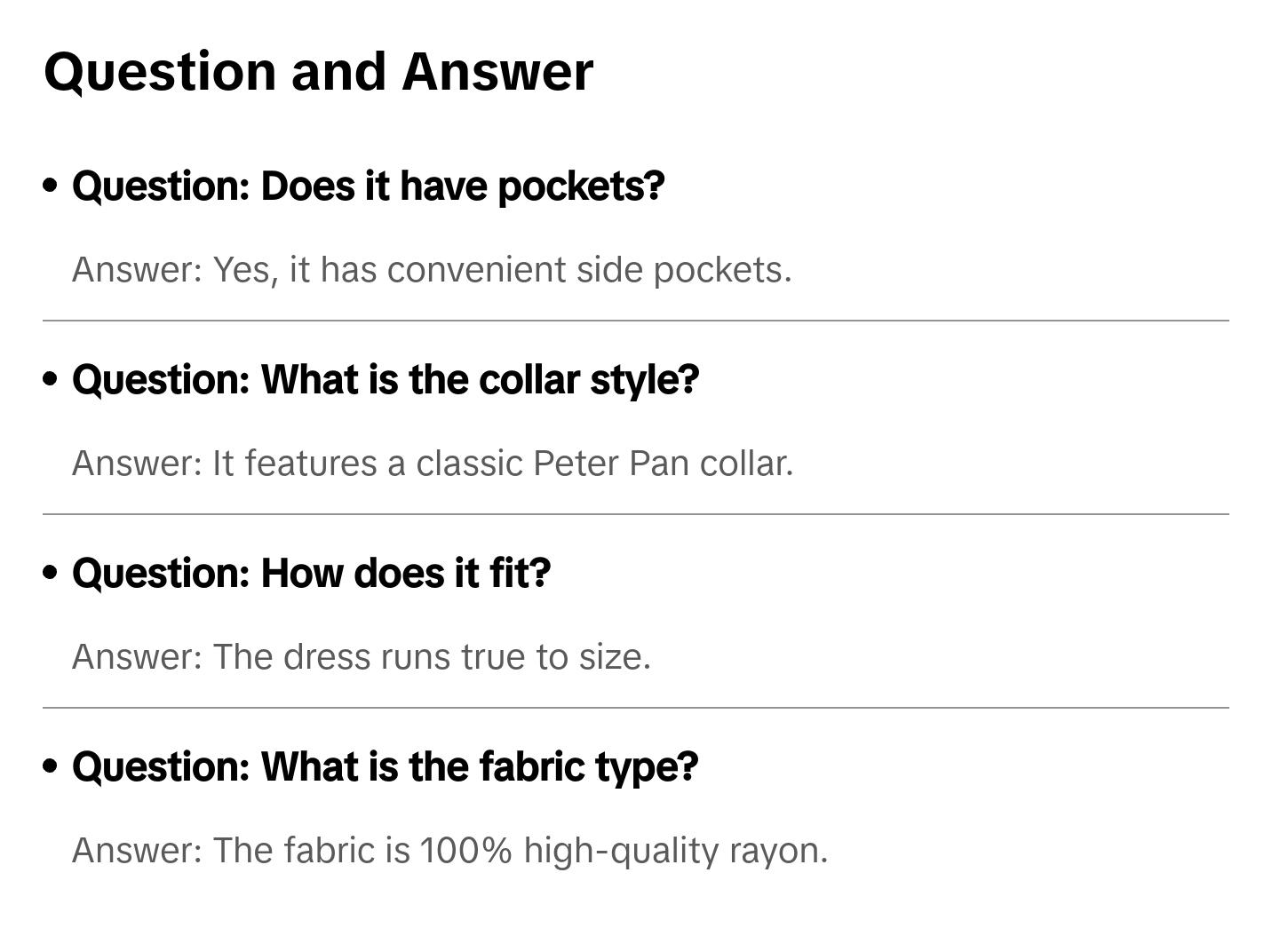
Task: Click '100%' in the fabric answer
Action: point(465,851)
